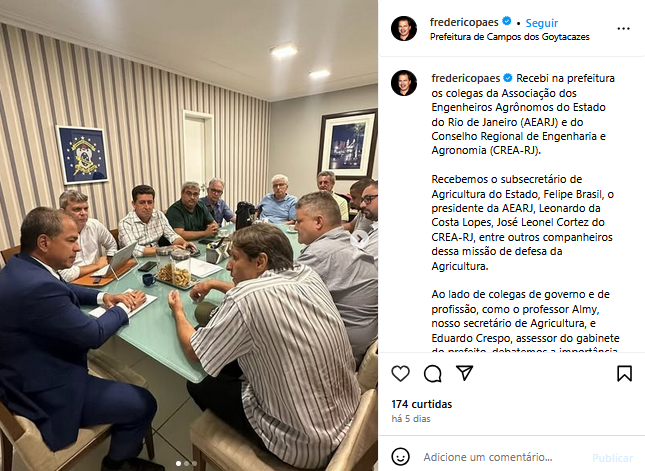Focus the 'Adicione um comentário' field
This screenshot has height=471, width=645.
tap(488, 457)
